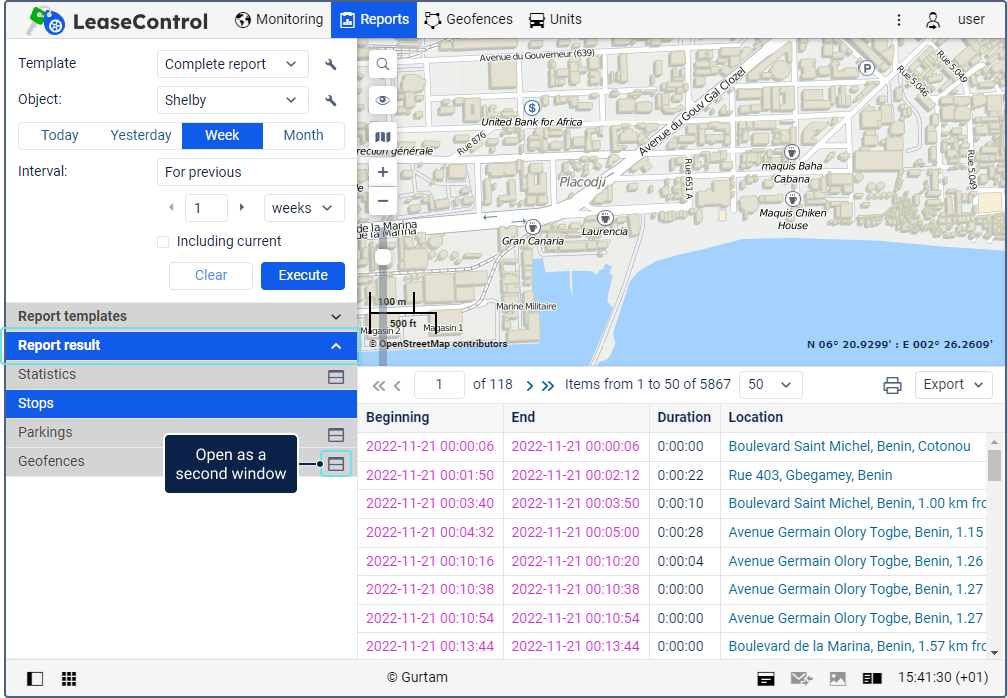Open Rue 403, Gbegamey location link
Viewport: 1007px width, 698px height.
[x=810, y=475]
